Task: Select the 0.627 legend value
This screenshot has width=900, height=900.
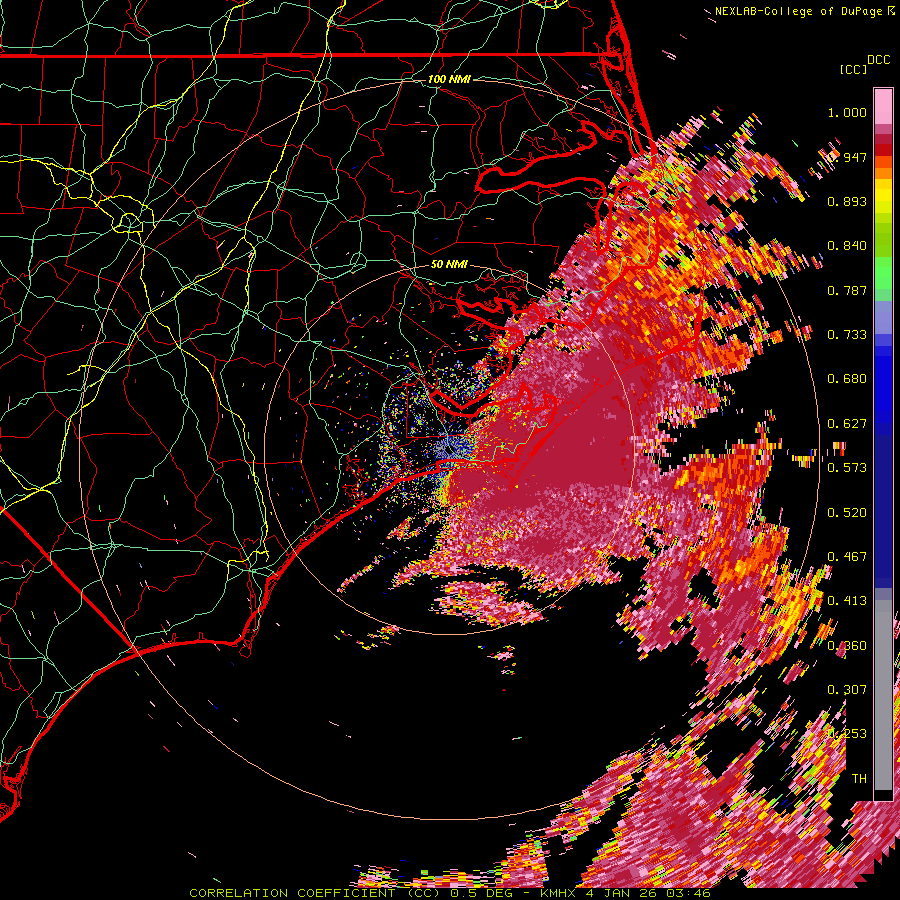Action: tap(847, 424)
